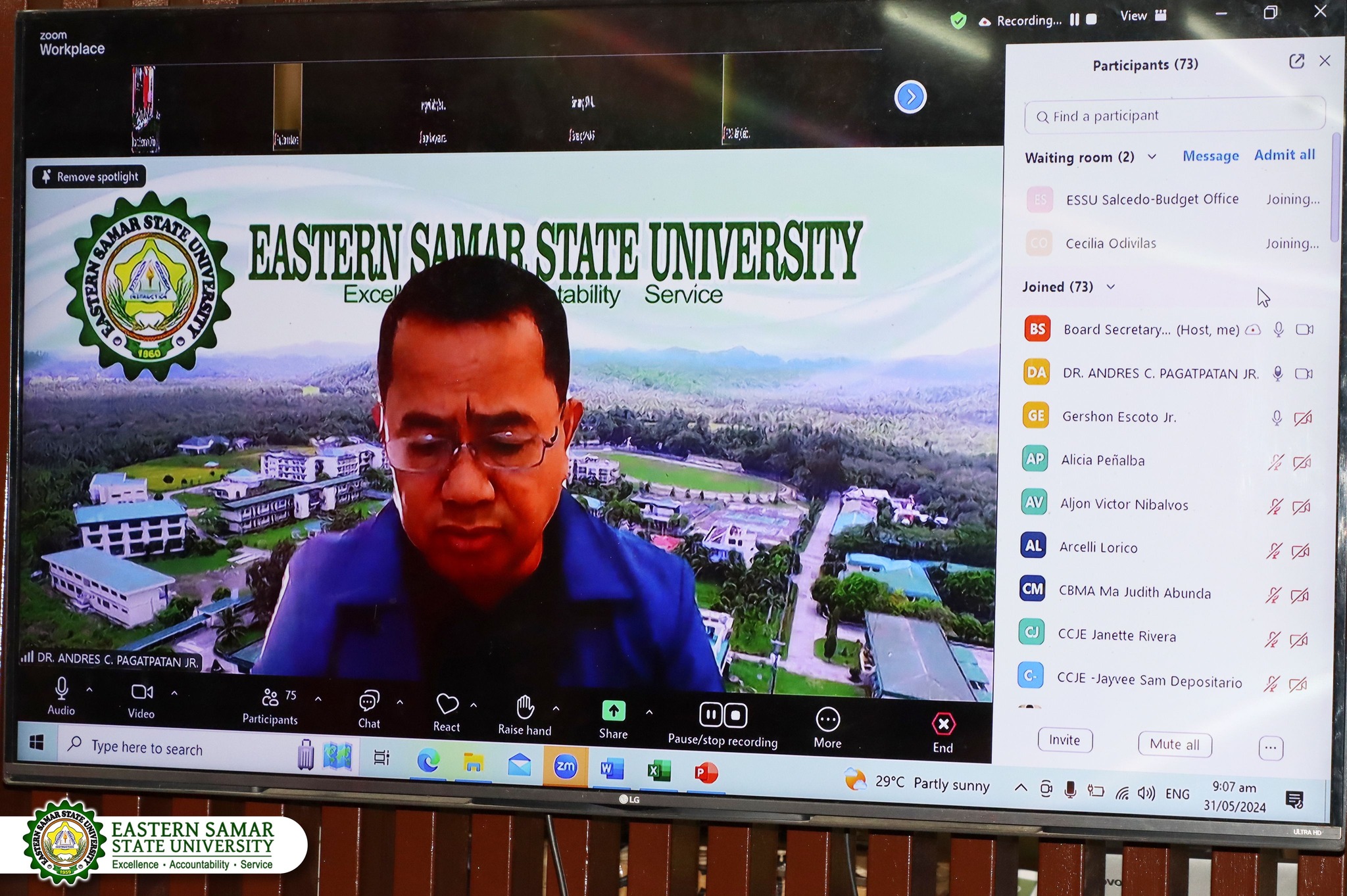This screenshot has width=1347, height=896.
Task: Click the Raise hand icon
Action: pyautogui.click(x=525, y=707)
